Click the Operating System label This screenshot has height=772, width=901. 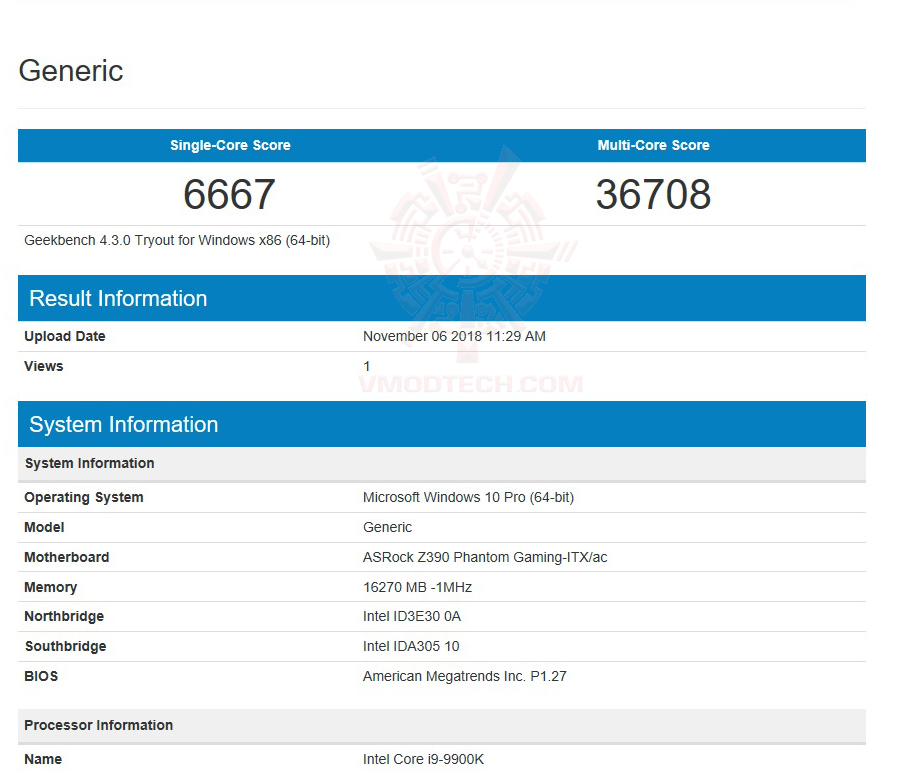pyautogui.click(x=84, y=497)
